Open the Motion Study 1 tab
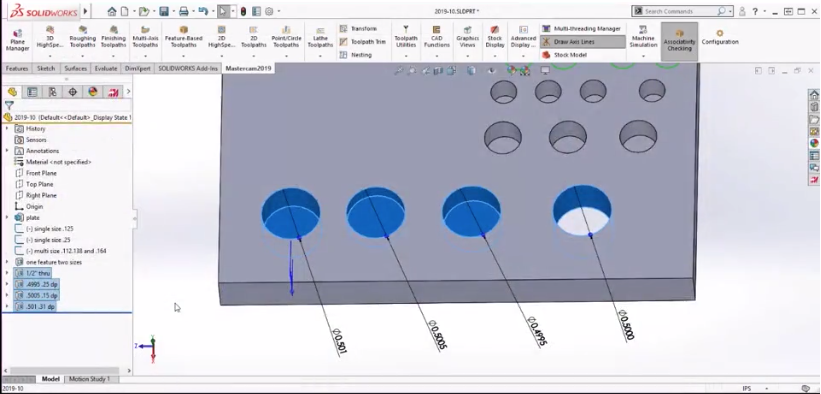This screenshot has height=394, width=821. [x=90, y=379]
